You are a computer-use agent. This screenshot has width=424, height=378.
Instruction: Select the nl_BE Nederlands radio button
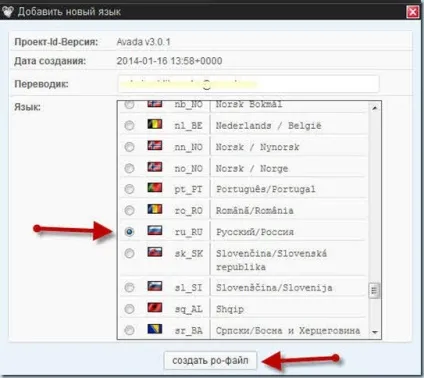coord(129,126)
